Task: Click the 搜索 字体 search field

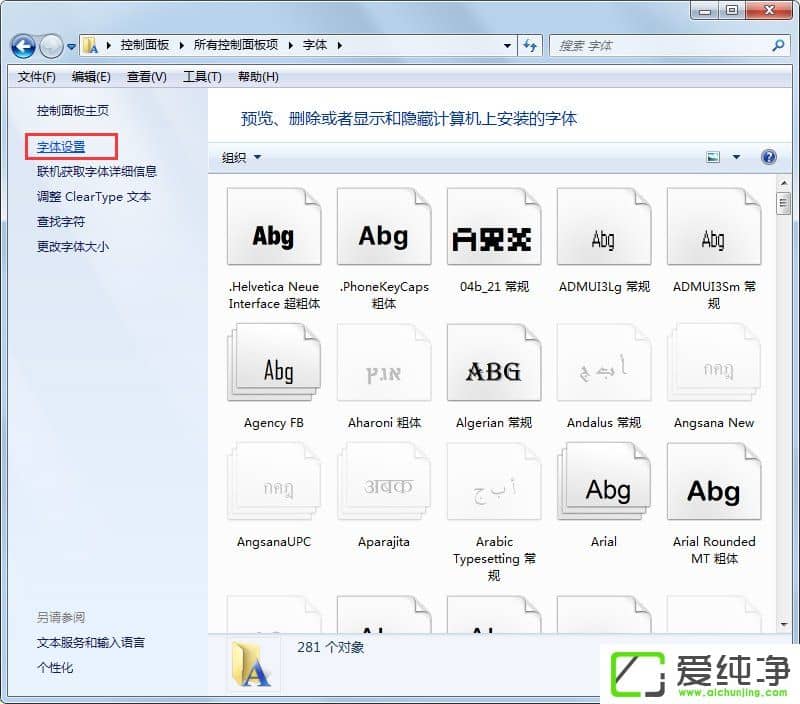Action: [x=660, y=46]
